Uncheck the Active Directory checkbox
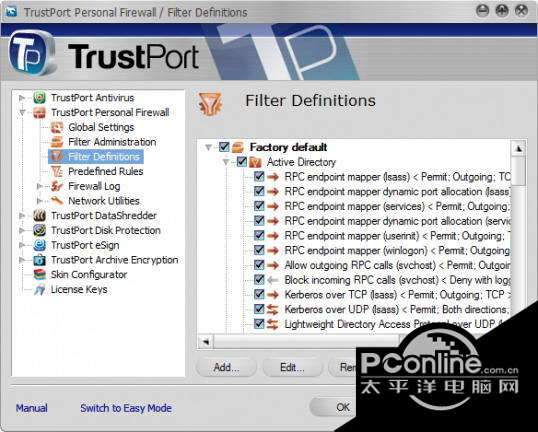538x432 pixels. coord(242,162)
